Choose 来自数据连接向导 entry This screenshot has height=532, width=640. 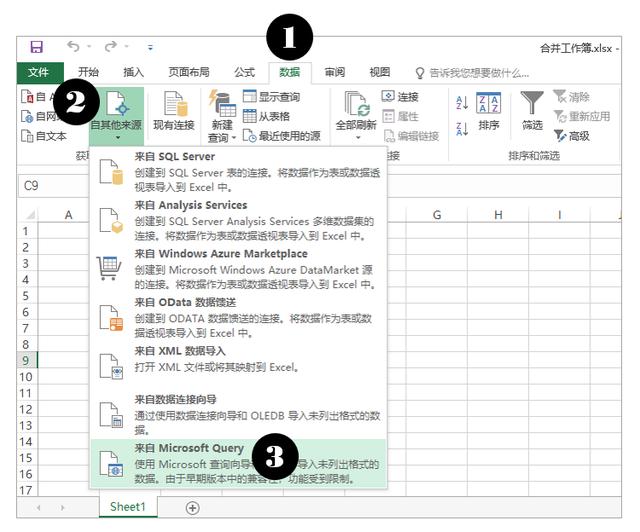click(238, 415)
